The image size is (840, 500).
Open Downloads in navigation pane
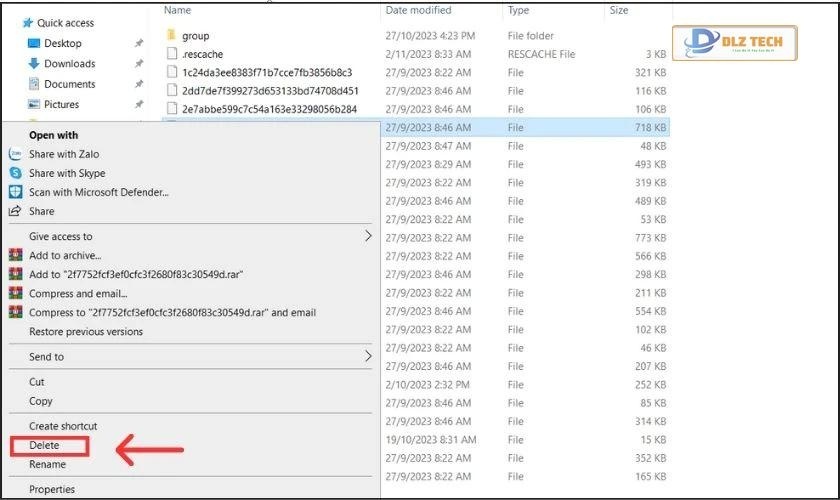point(70,63)
